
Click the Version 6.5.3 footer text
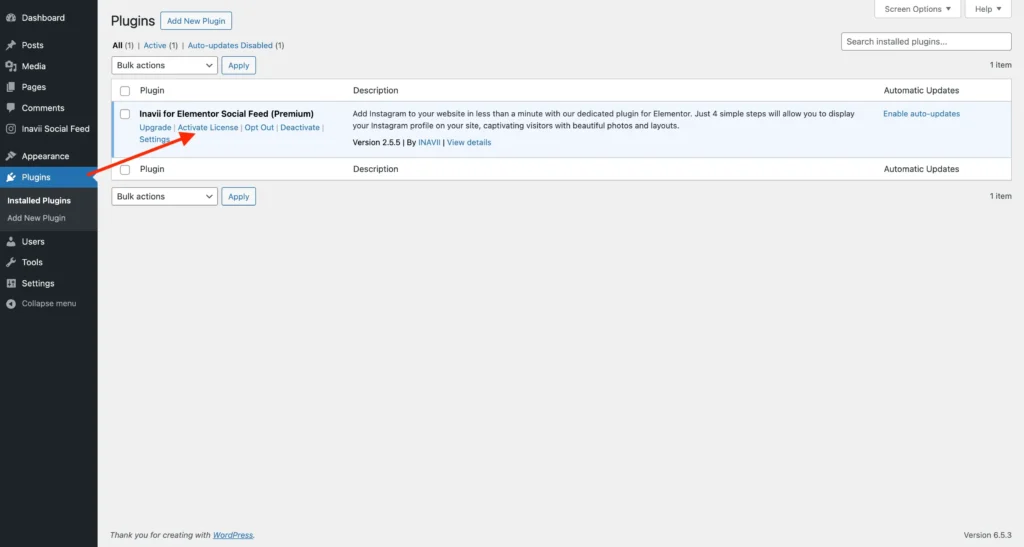click(987, 535)
